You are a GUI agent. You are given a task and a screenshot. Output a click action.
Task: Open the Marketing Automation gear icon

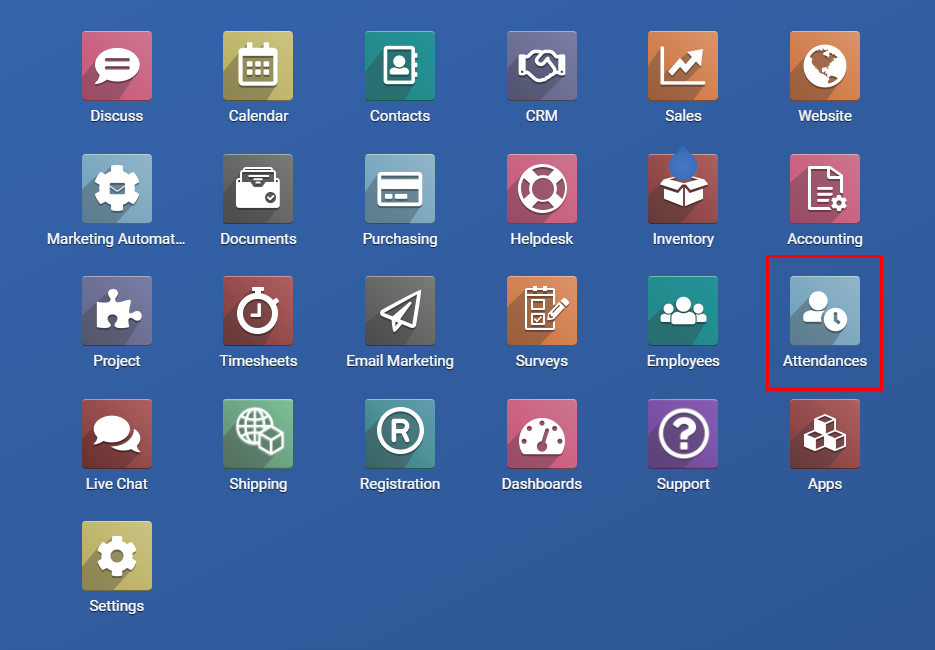click(117, 188)
